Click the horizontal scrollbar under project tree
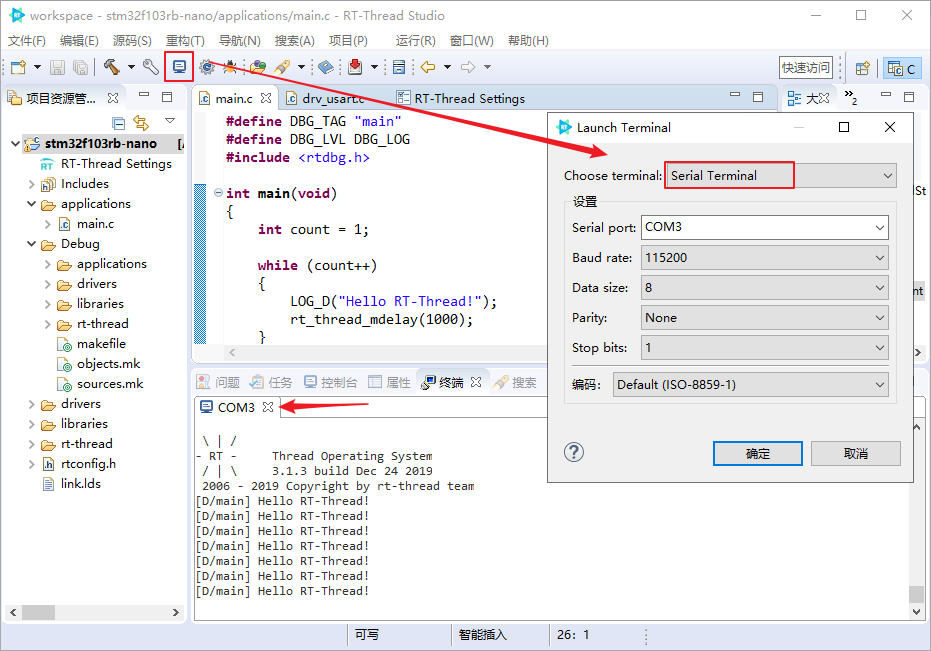Image resolution: width=931 pixels, height=651 pixels. 40,611
